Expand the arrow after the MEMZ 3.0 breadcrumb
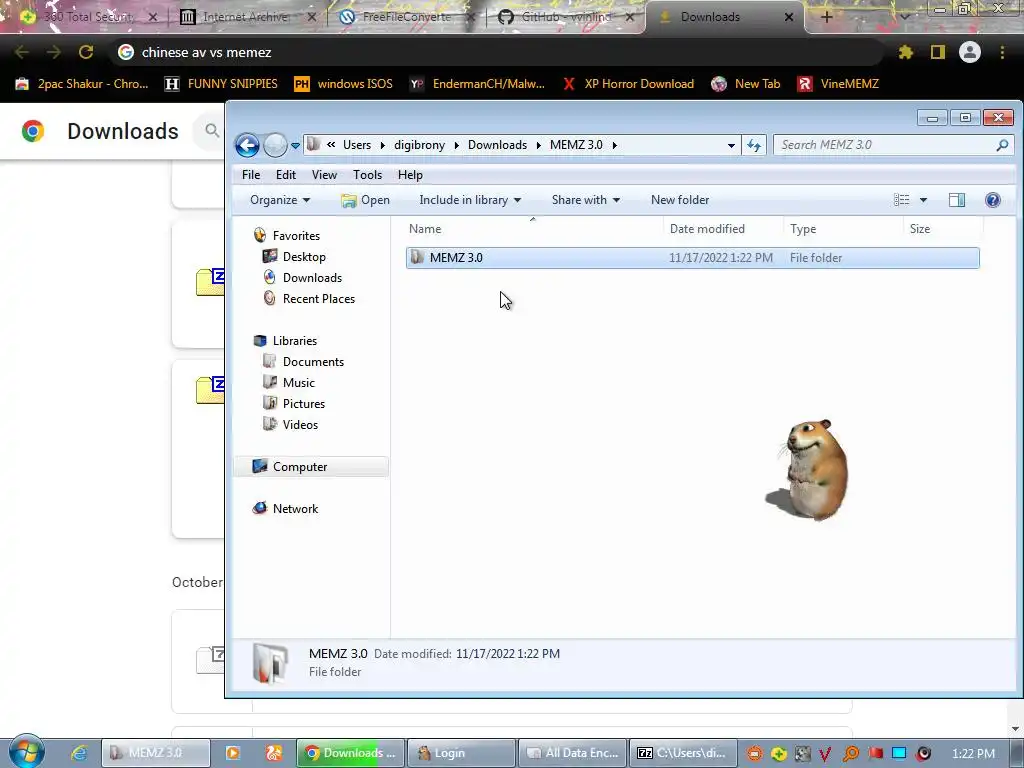This screenshot has height=768, width=1024. tap(615, 145)
